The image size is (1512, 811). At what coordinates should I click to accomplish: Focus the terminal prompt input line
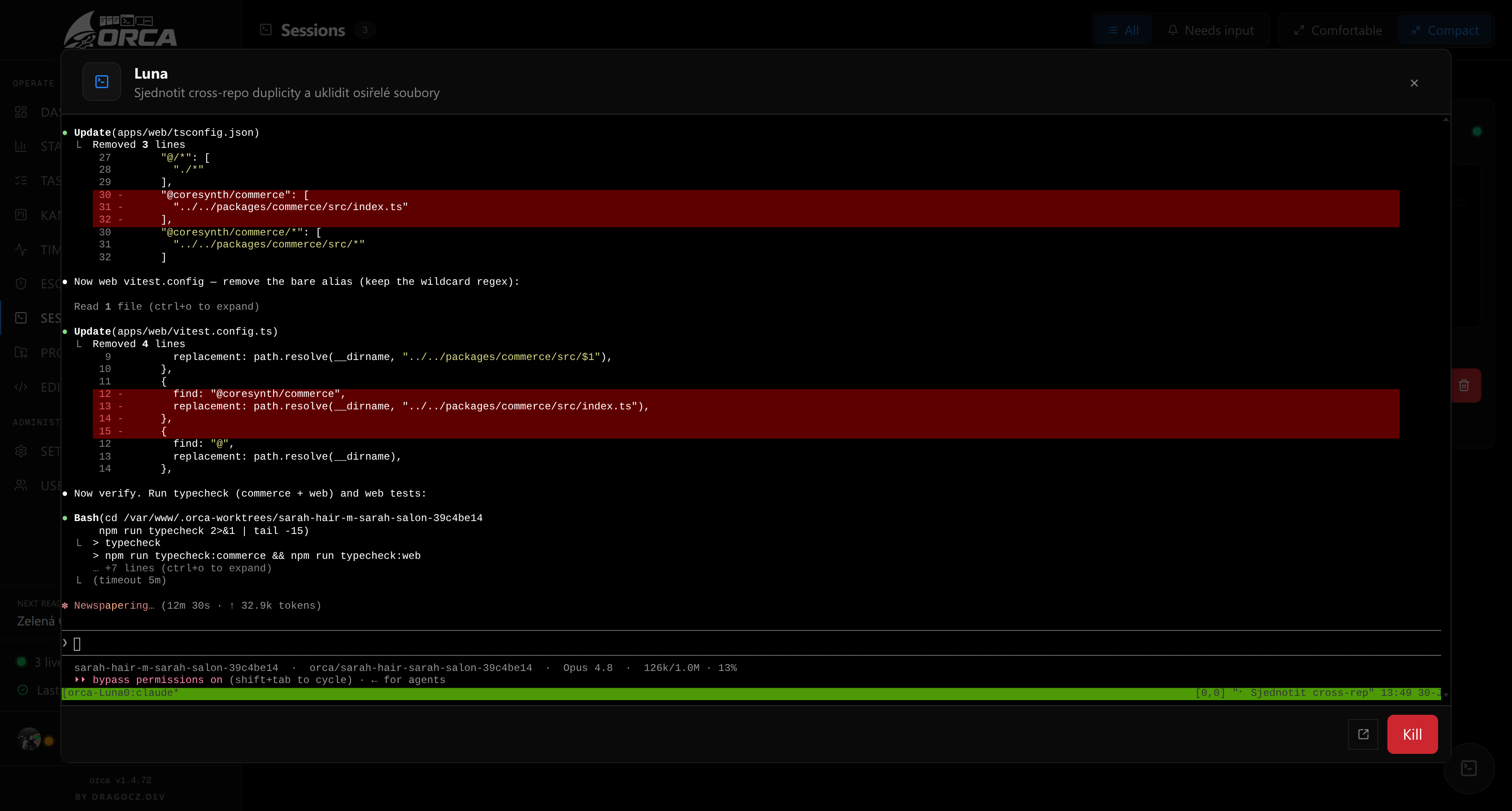tap(751, 643)
